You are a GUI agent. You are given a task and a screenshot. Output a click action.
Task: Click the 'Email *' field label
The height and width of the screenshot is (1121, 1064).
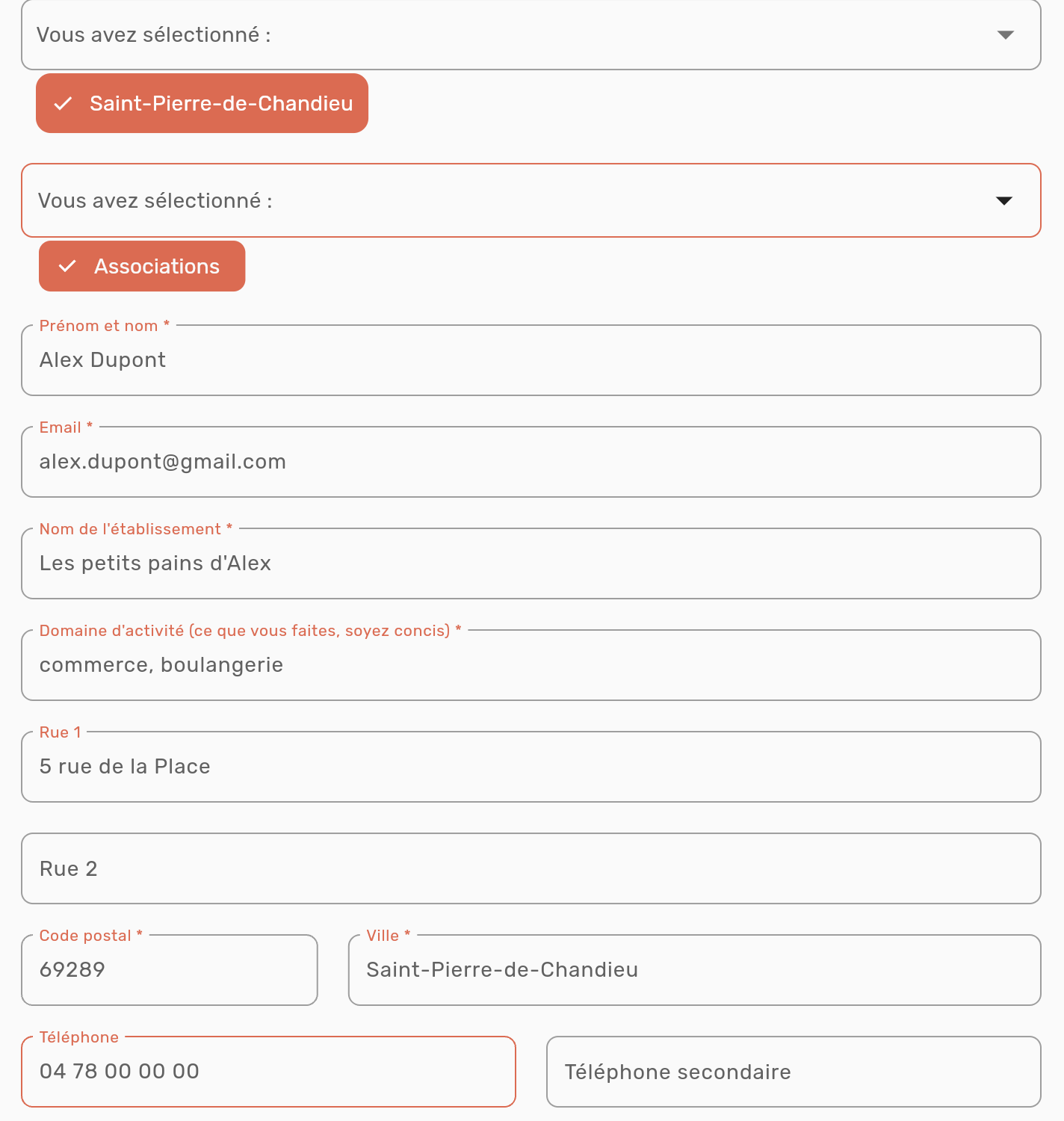[x=66, y=427]
